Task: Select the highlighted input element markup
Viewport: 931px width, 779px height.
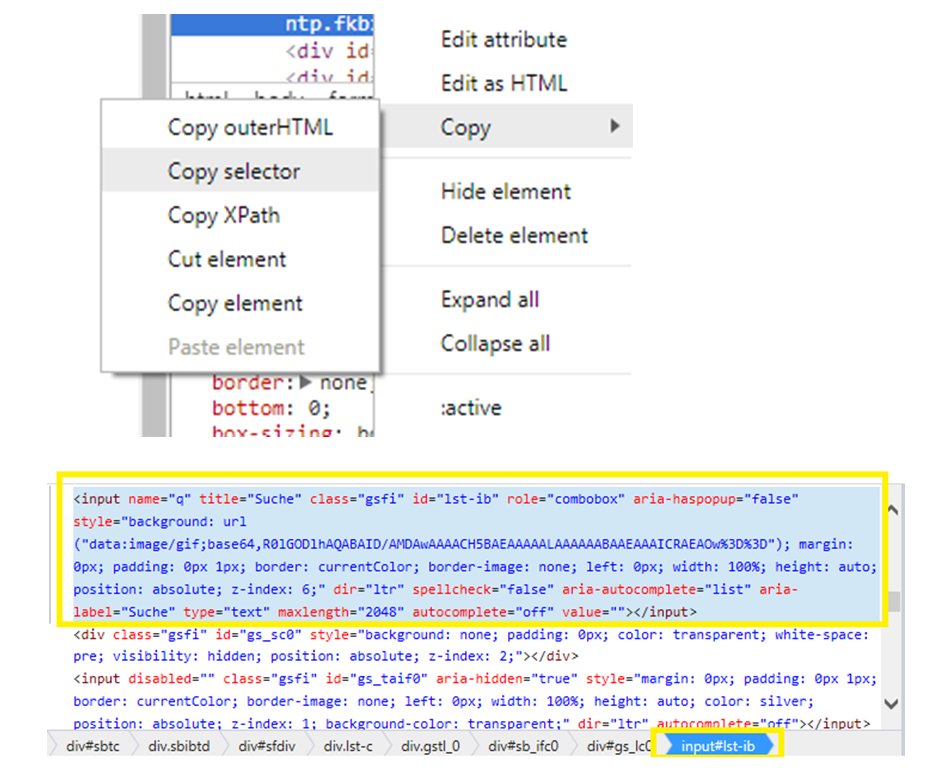Action: pyautogui.click(x=470, y=554)
